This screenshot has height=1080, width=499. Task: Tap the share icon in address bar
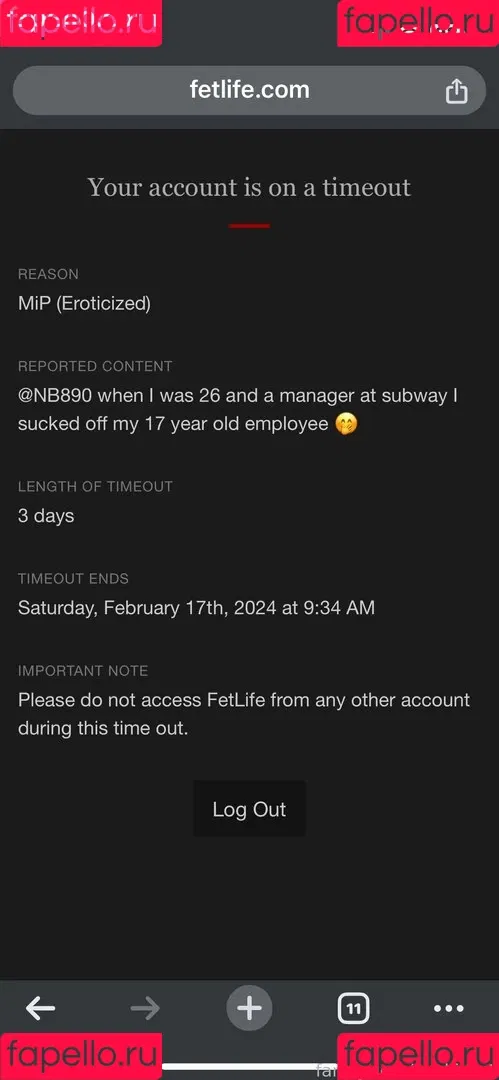(x=456, y=91)
